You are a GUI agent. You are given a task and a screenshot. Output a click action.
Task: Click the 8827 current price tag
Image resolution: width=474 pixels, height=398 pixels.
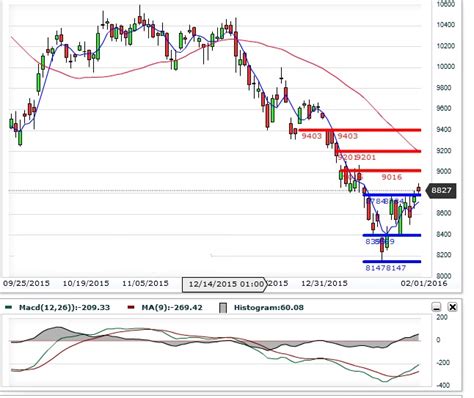click(x=440, y=190)
